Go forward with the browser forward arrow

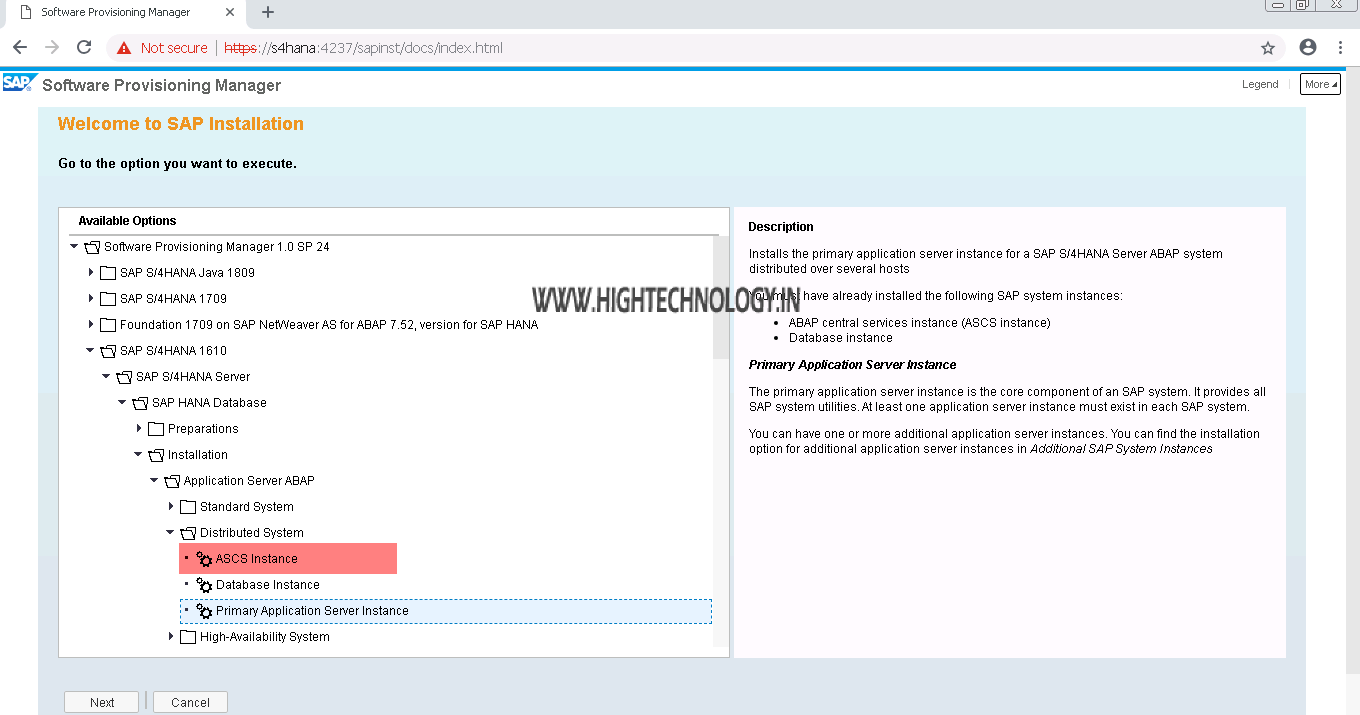pyautogui.click(x=52, y=48)
